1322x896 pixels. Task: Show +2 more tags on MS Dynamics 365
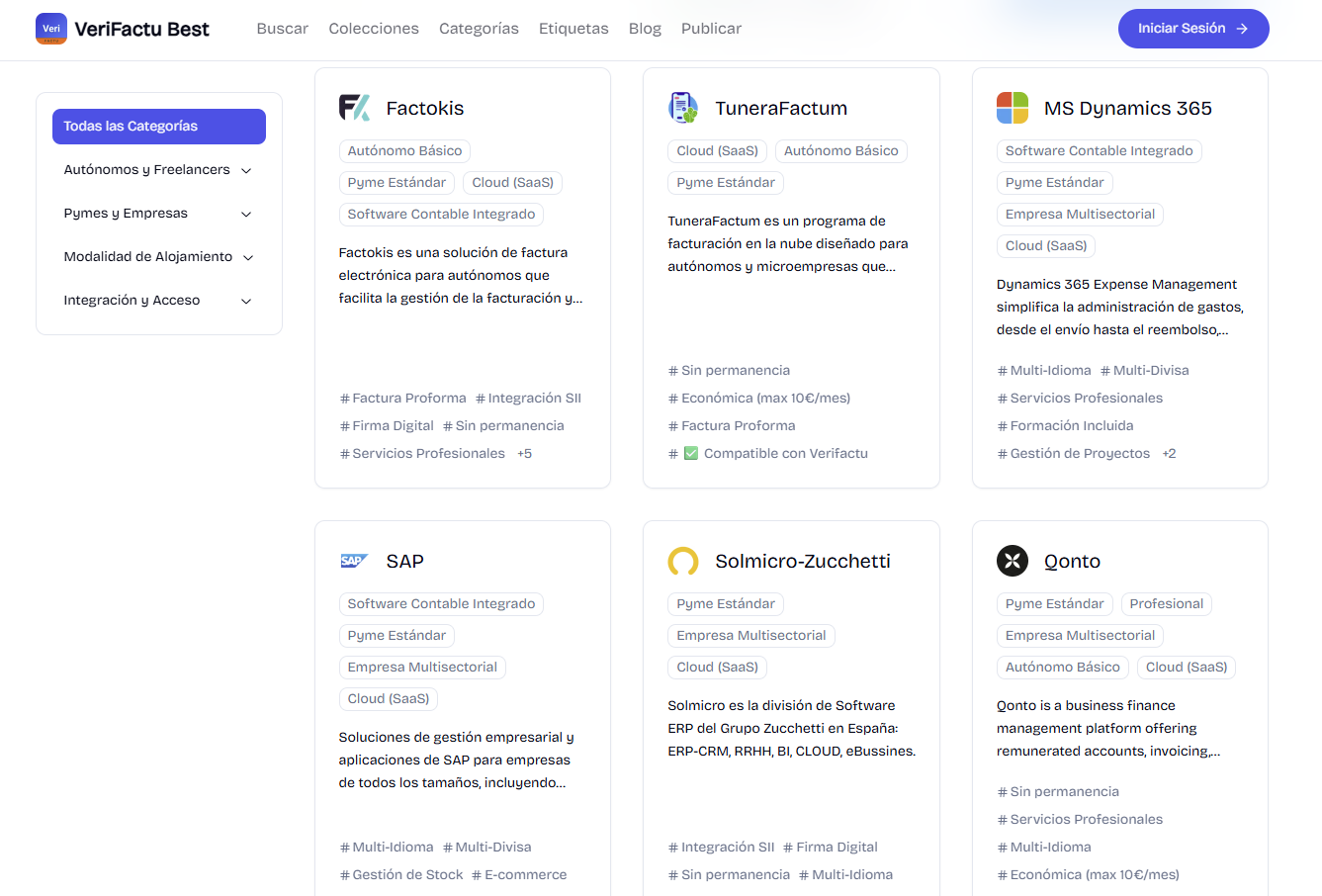coord(1169,454)
